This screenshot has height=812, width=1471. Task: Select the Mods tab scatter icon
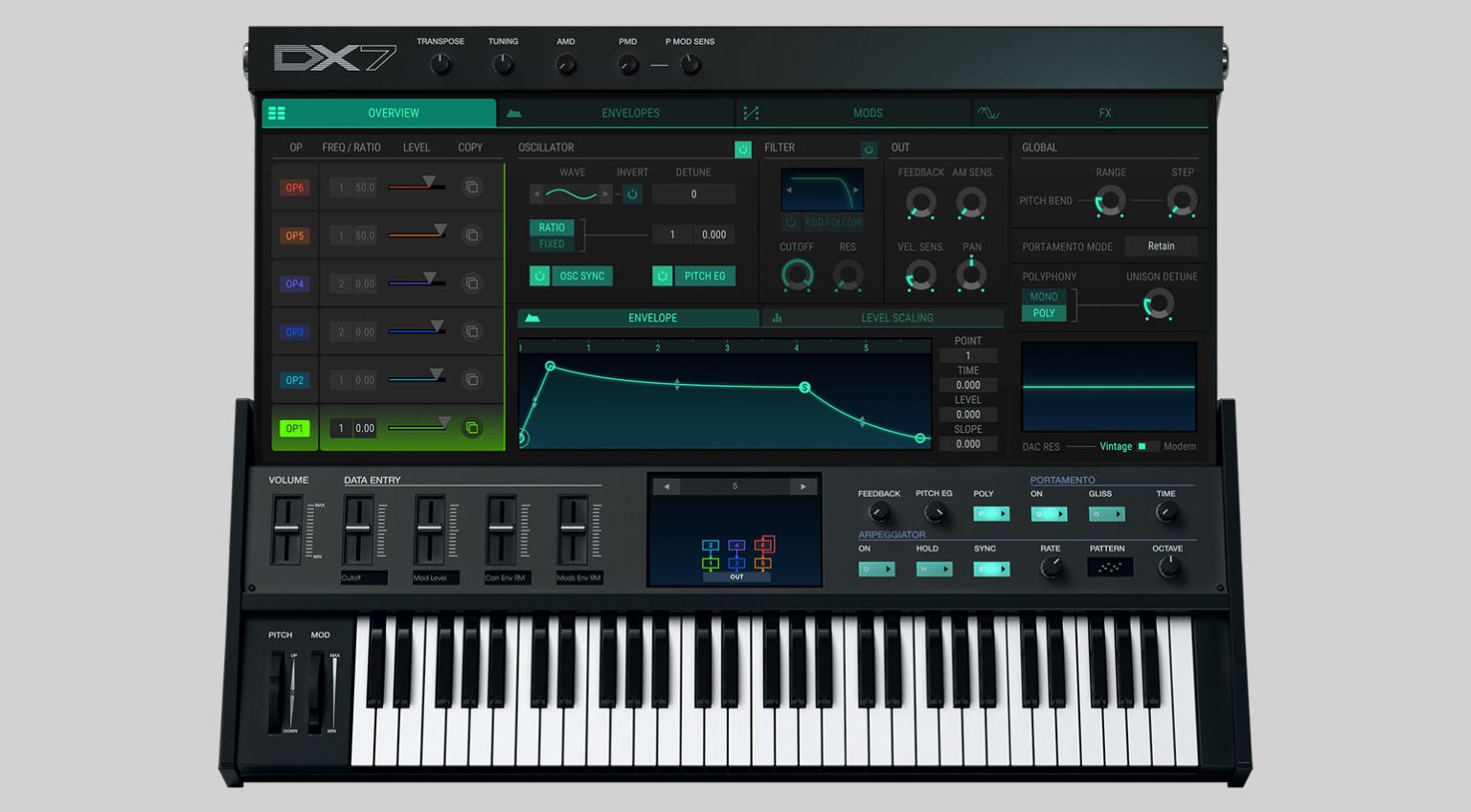pos(751,112)
